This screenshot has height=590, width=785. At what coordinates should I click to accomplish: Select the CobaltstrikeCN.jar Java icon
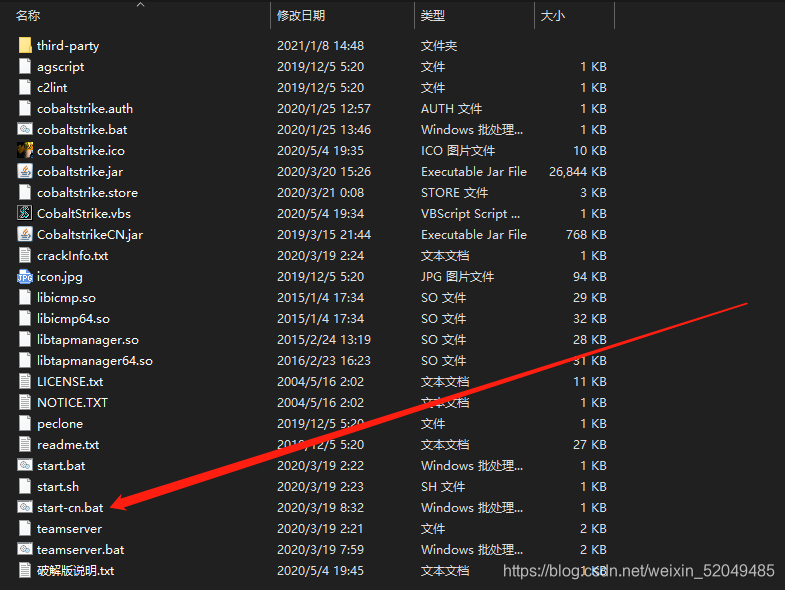pos(25,234)
